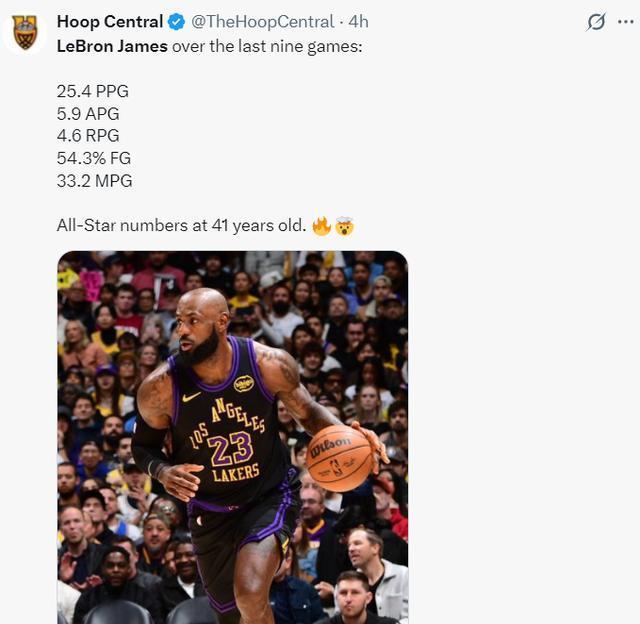640x624 pixels.
Task: Click the 33.2 MPG stat line
Action: [x=94, y=180]
